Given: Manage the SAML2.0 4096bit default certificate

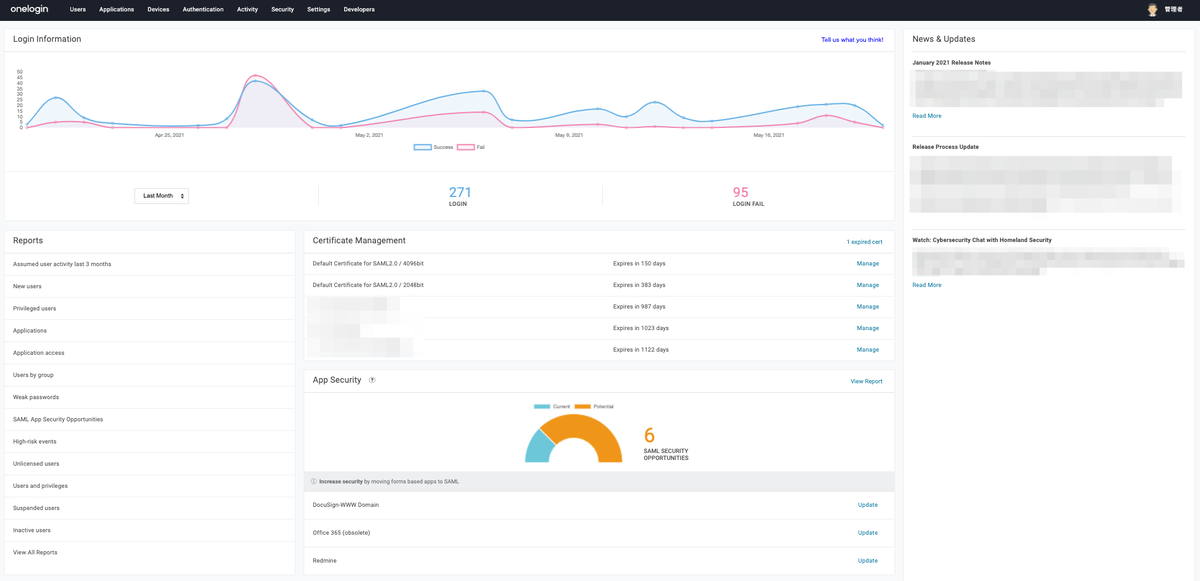Looking at the screenshot, I should coord(868,264).
